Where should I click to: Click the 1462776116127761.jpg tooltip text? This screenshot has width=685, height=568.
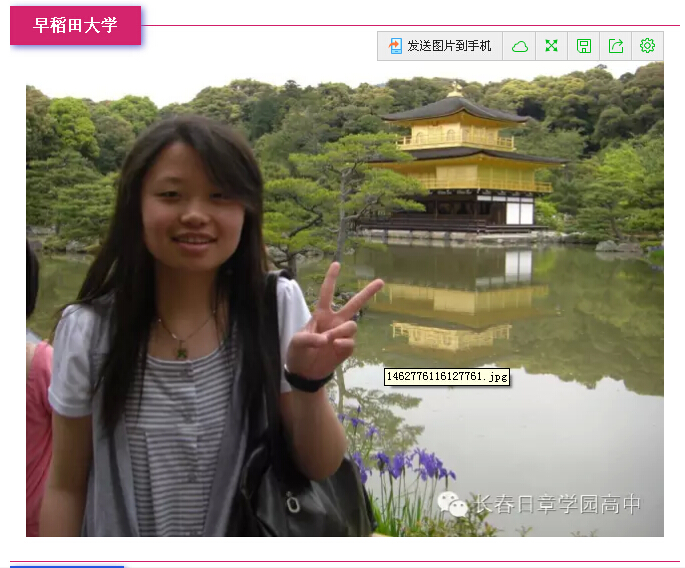coord(447,377)
